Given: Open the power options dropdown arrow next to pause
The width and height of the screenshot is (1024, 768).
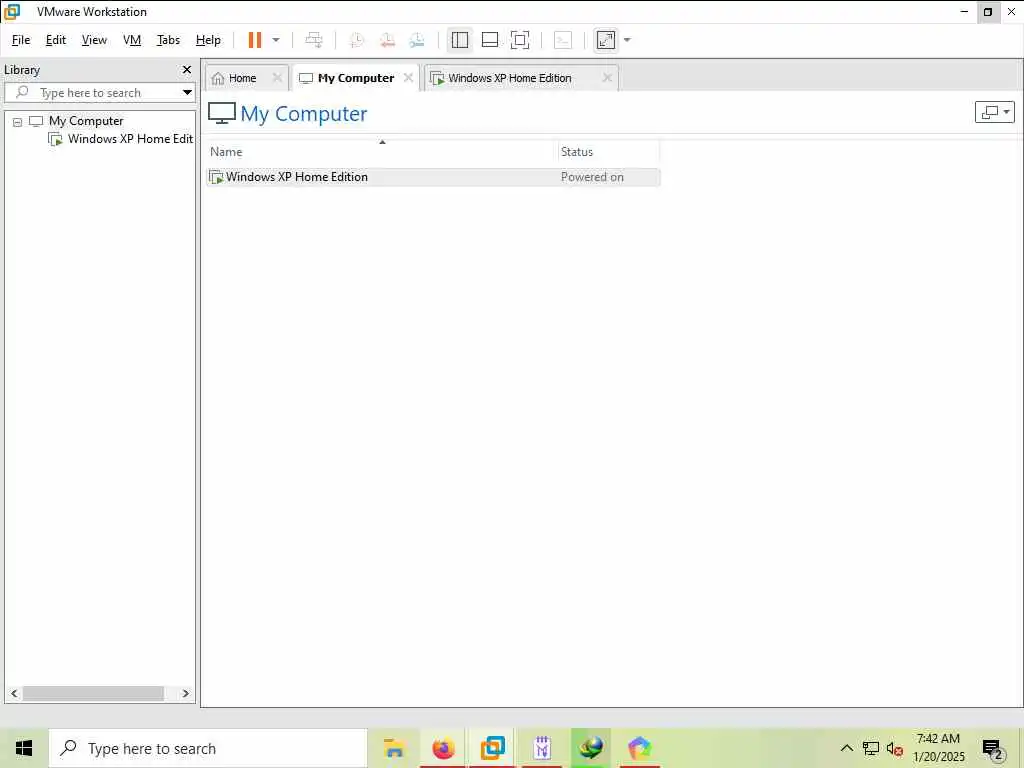Looking at the screenshot, I should (x=276, y=40).
